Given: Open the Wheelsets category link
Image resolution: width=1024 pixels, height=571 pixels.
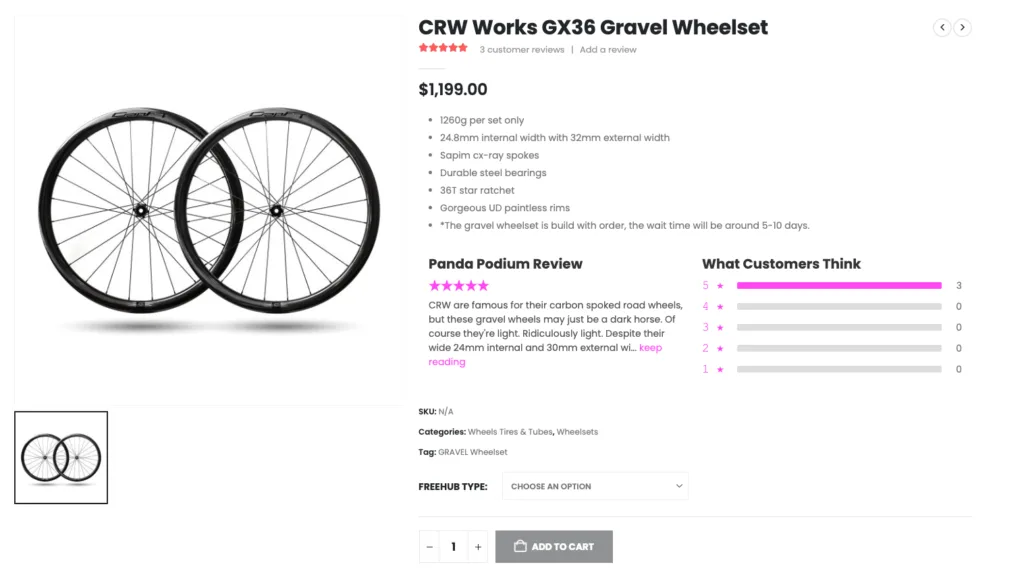Looking at the screenshot, I should (x=577, y=432).
